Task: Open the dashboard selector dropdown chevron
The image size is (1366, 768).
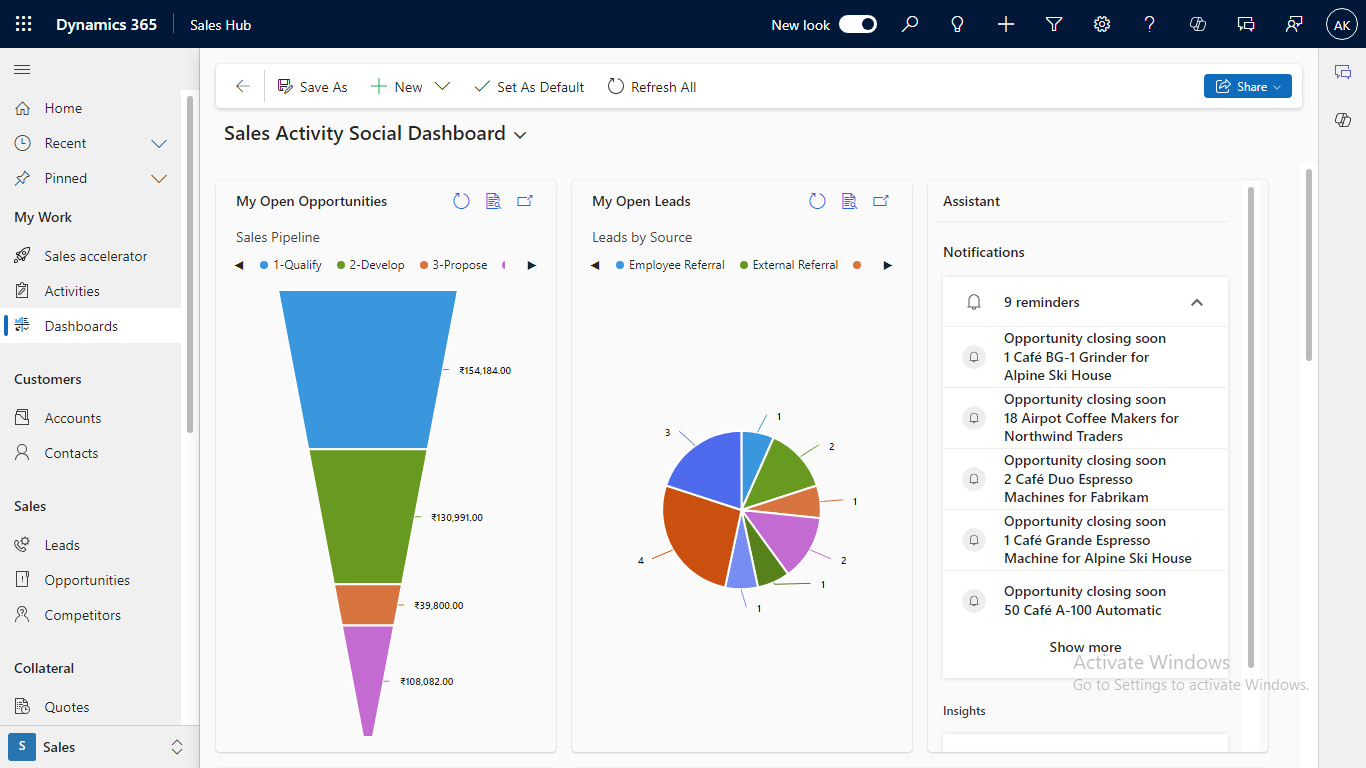Action: pos(520,135)
